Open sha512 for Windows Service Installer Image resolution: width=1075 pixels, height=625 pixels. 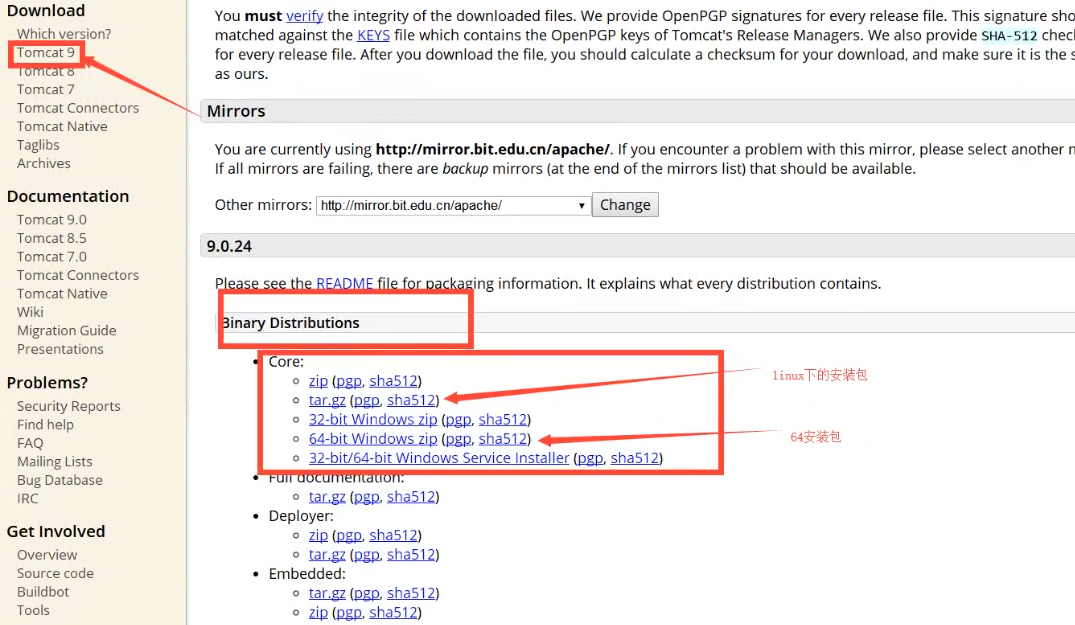tap(635, 458)
